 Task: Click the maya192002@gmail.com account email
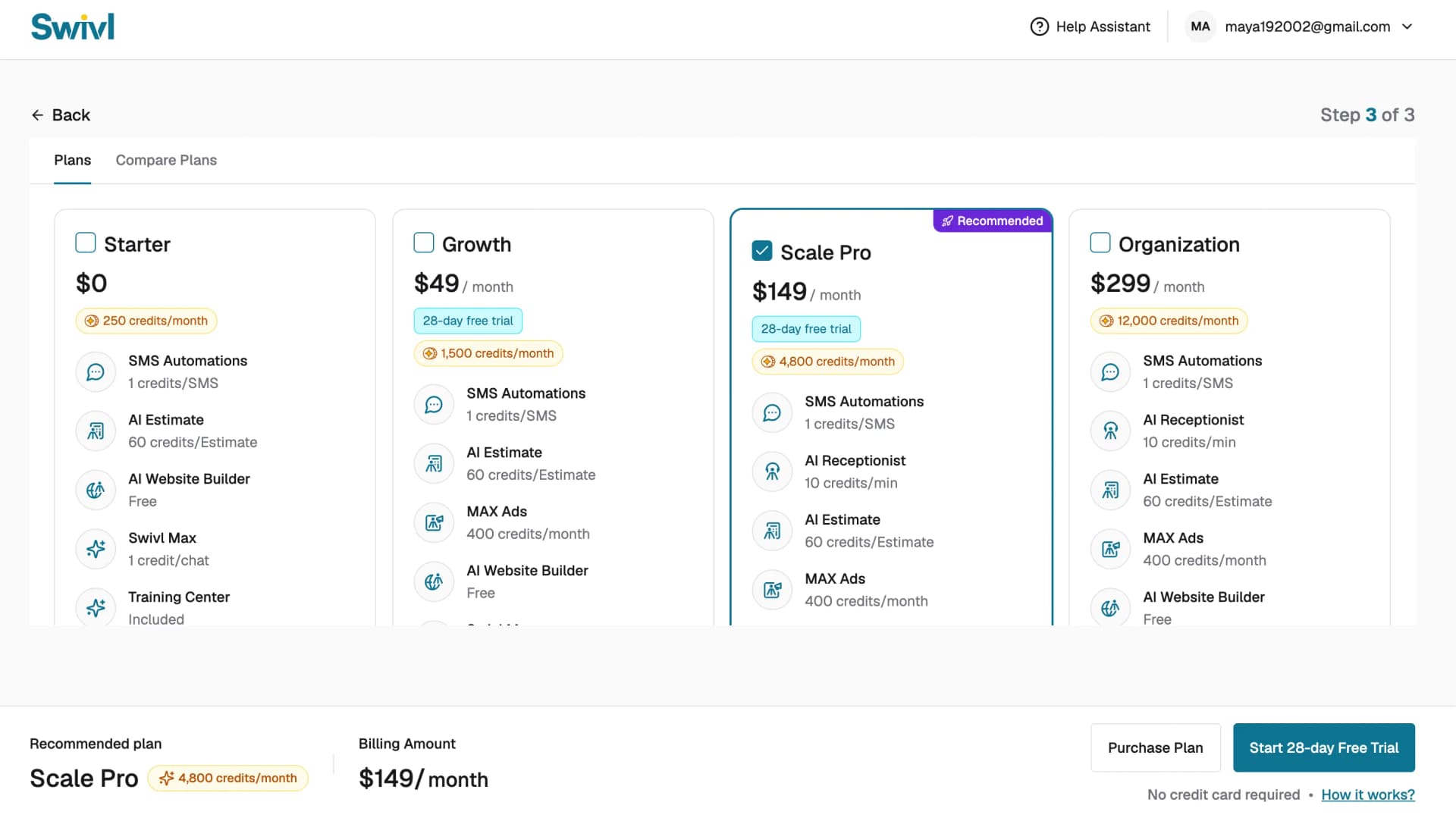click(x=1307, y=27)
